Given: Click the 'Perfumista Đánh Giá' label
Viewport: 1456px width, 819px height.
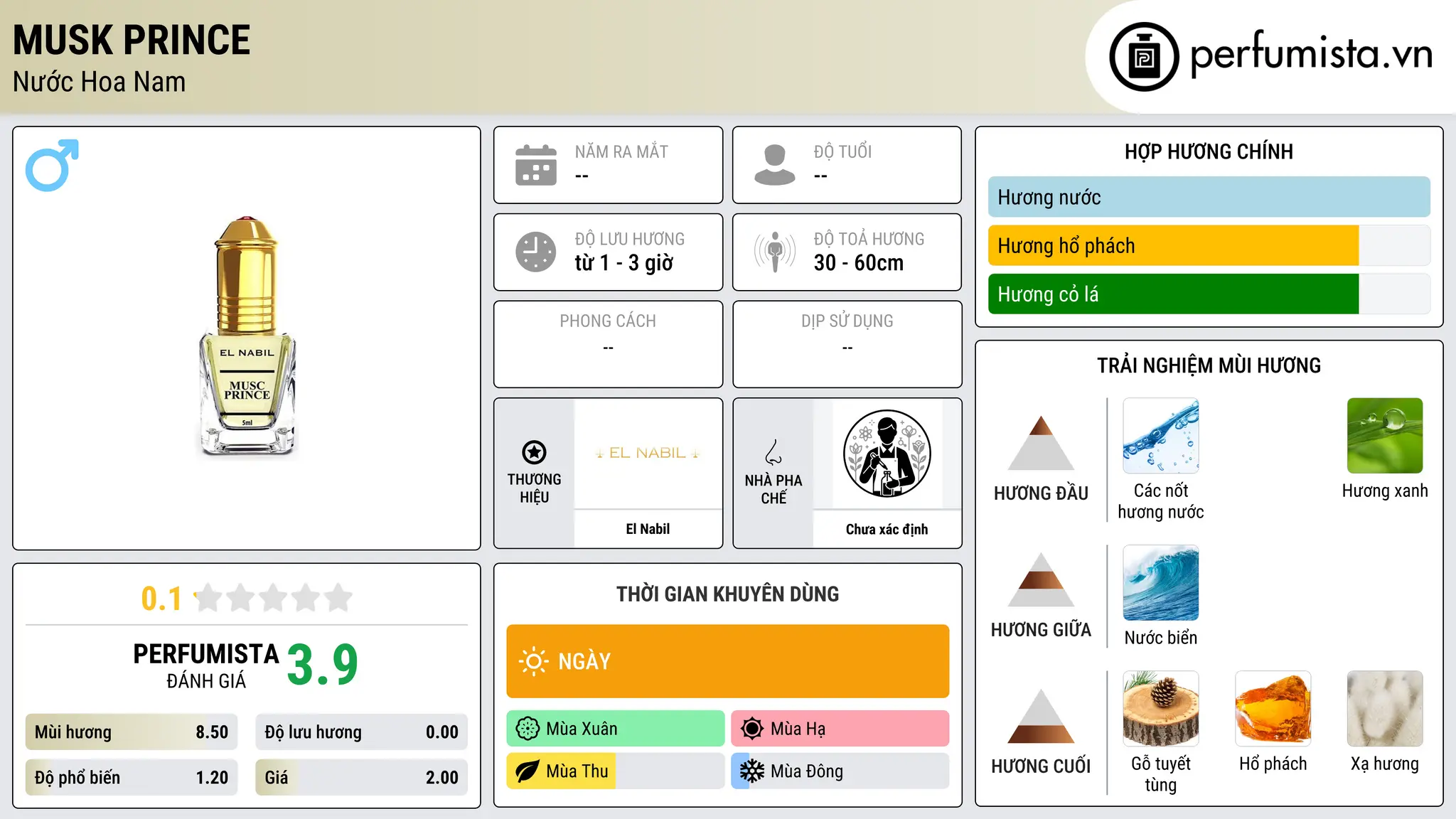Looking at the screenshot, I should [x=206, y=666].
